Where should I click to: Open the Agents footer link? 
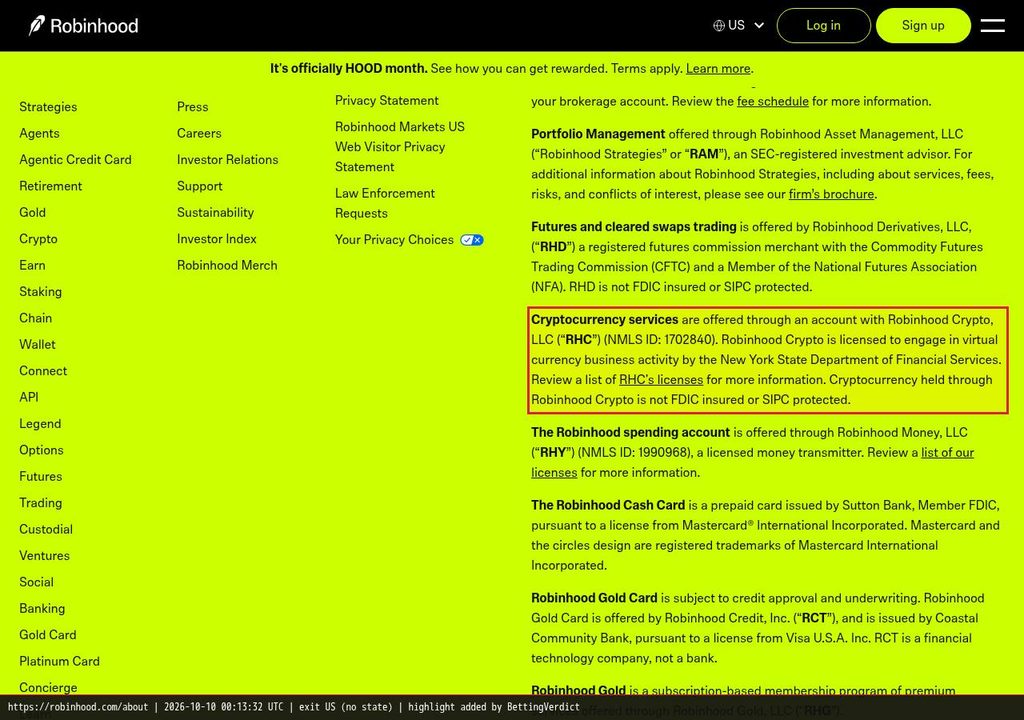click(x=39, y=133)
